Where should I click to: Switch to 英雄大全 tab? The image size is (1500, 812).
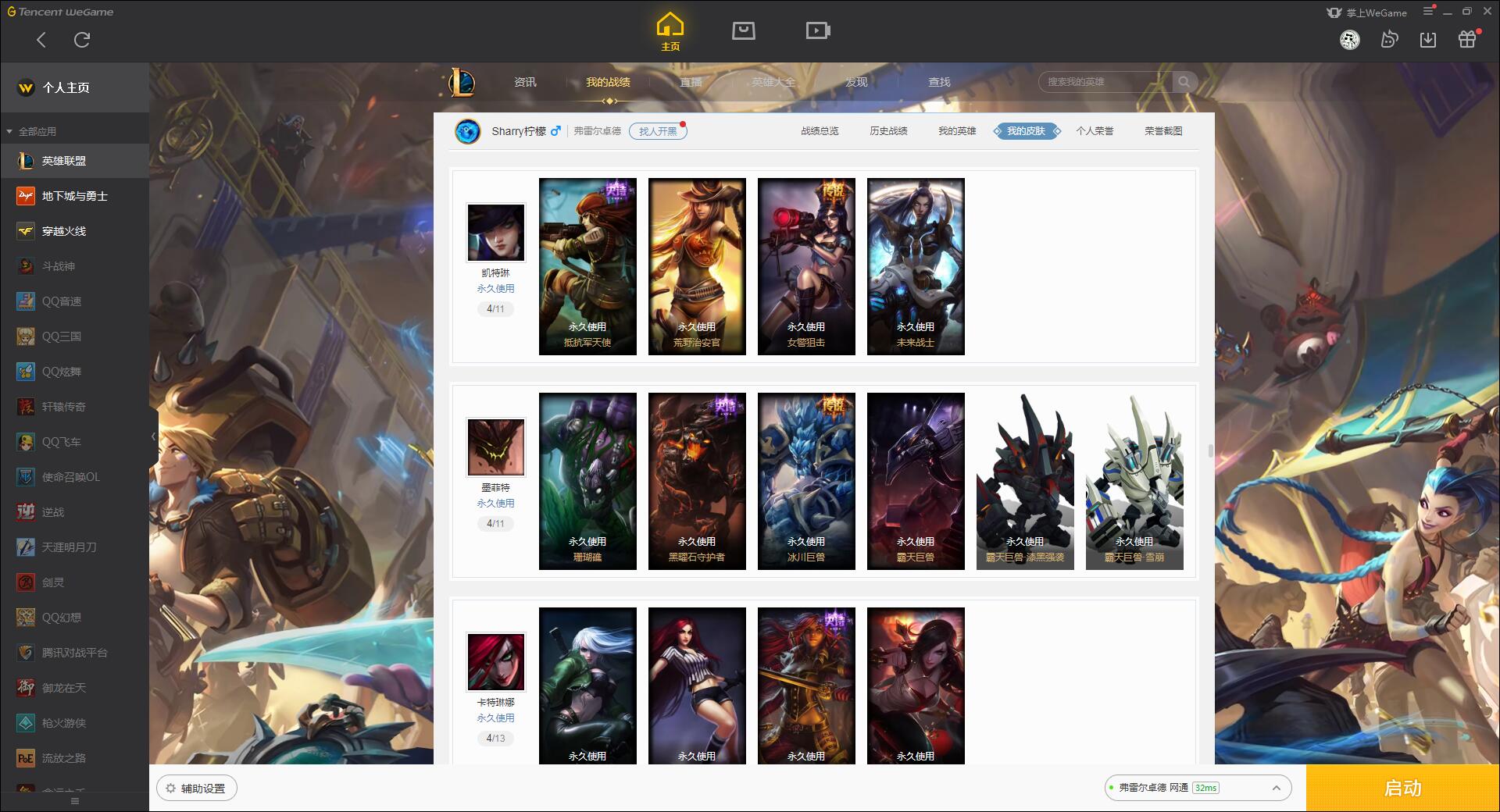[773, 82]
